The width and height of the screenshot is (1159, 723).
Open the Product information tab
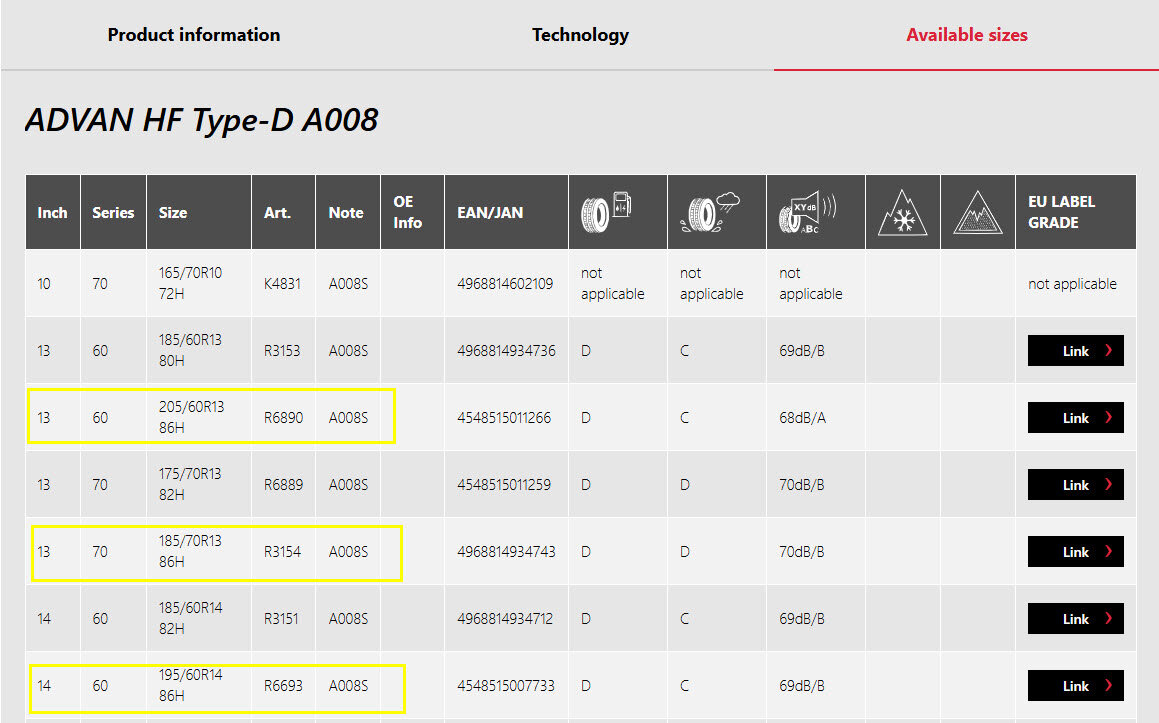(x=193, y=34)
